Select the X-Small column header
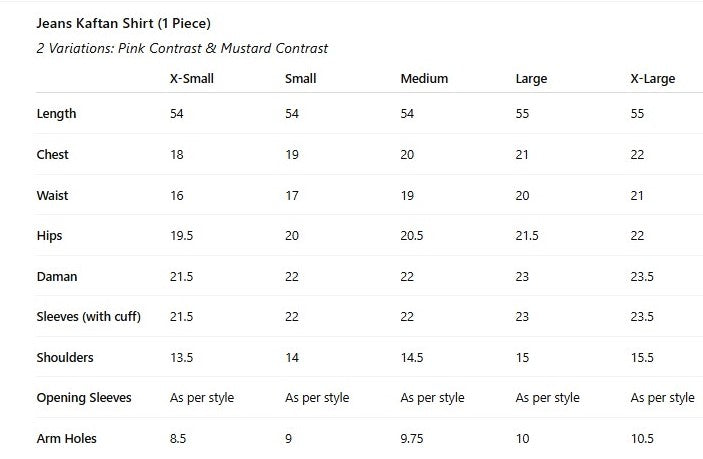 pos(191,79)
